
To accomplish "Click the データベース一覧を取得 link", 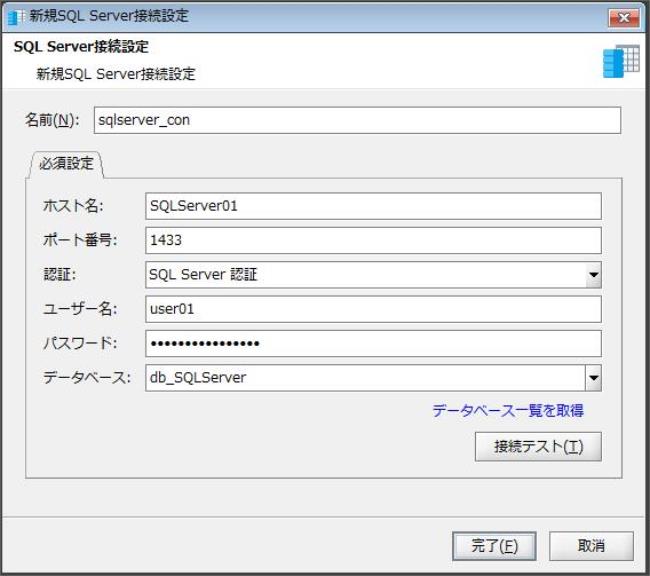I will pos(507,410).
